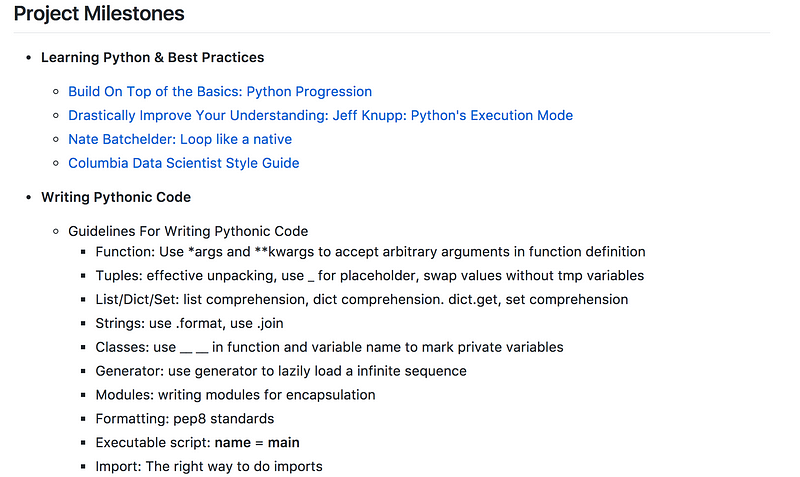This screenshot has height=477, width=800.
Task: Click the Tuples effective unpacking line
Action: [x=369, y=275]
